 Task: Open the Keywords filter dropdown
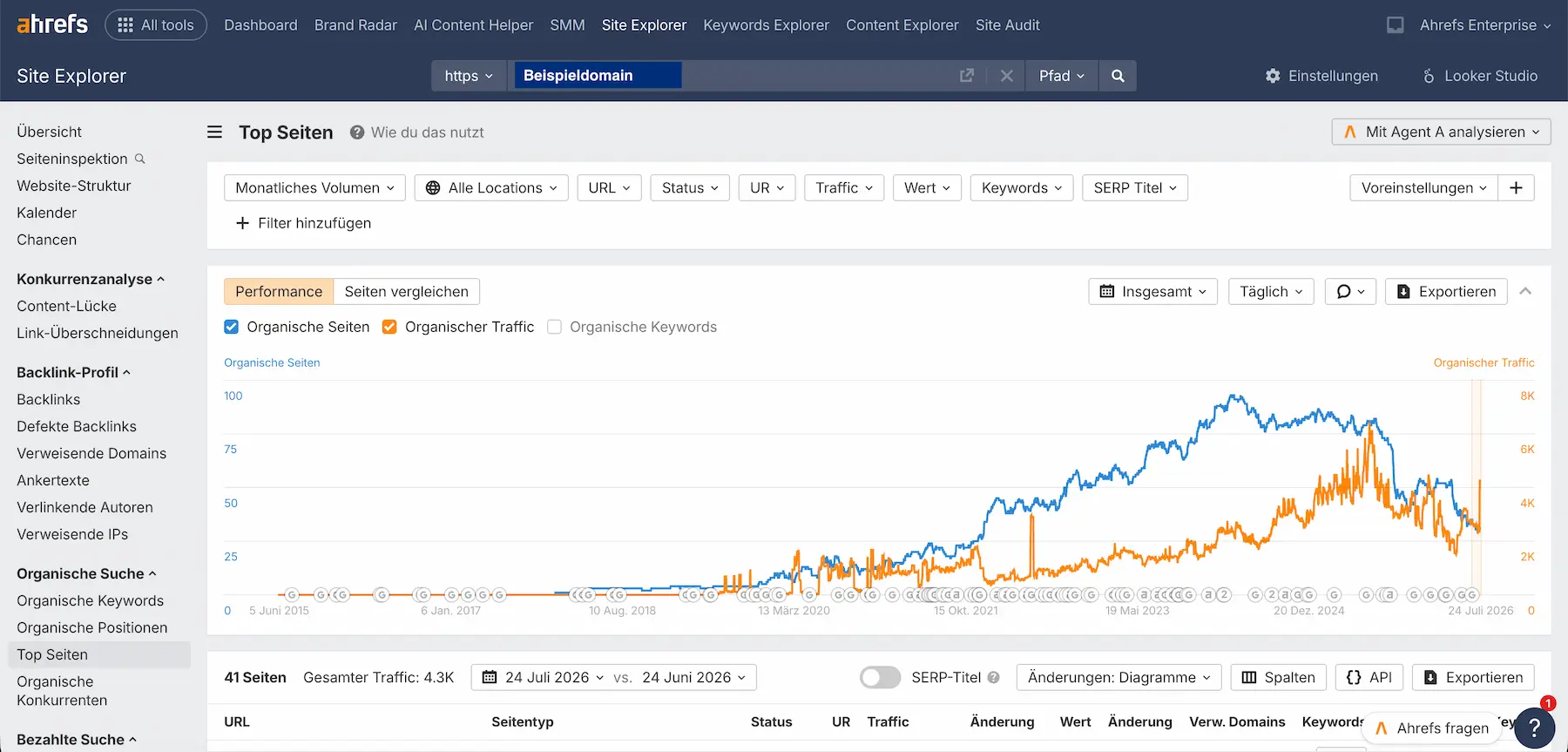click(1022, 188)
